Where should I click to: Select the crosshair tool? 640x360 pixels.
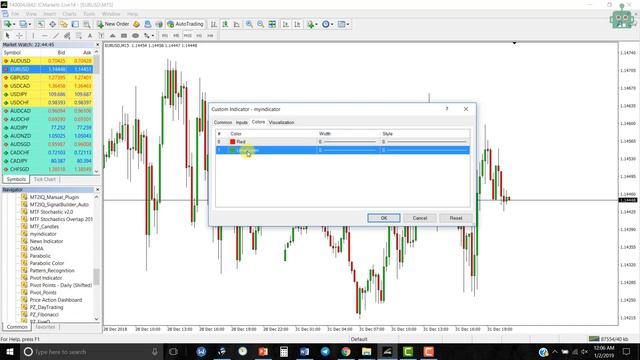point(20,36)
